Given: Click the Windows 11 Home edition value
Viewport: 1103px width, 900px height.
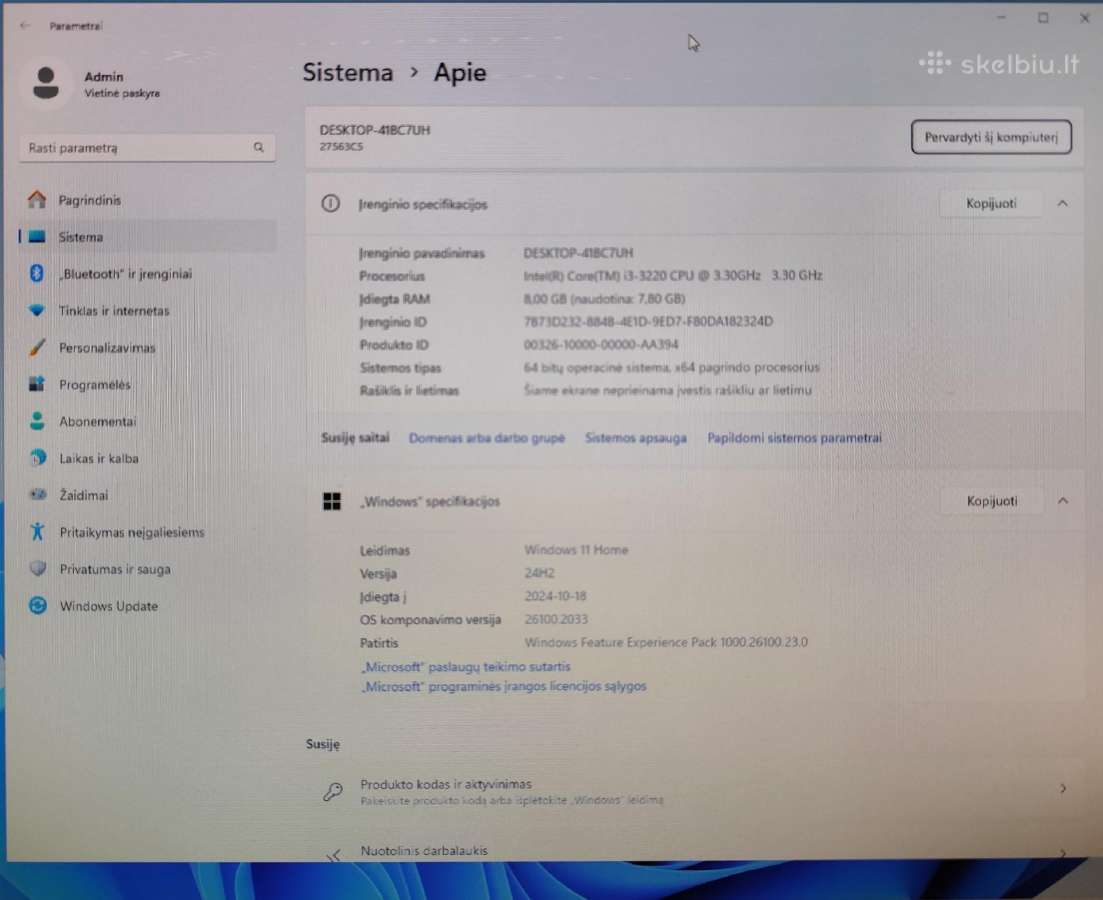Looking at the screenshot, I should click(x=576, y=550).
